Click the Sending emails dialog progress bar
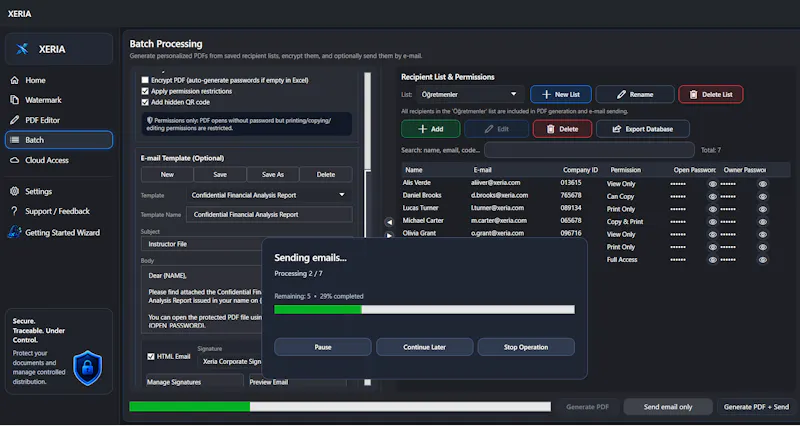Screen dimensions: 800x426 click(424, 310)
